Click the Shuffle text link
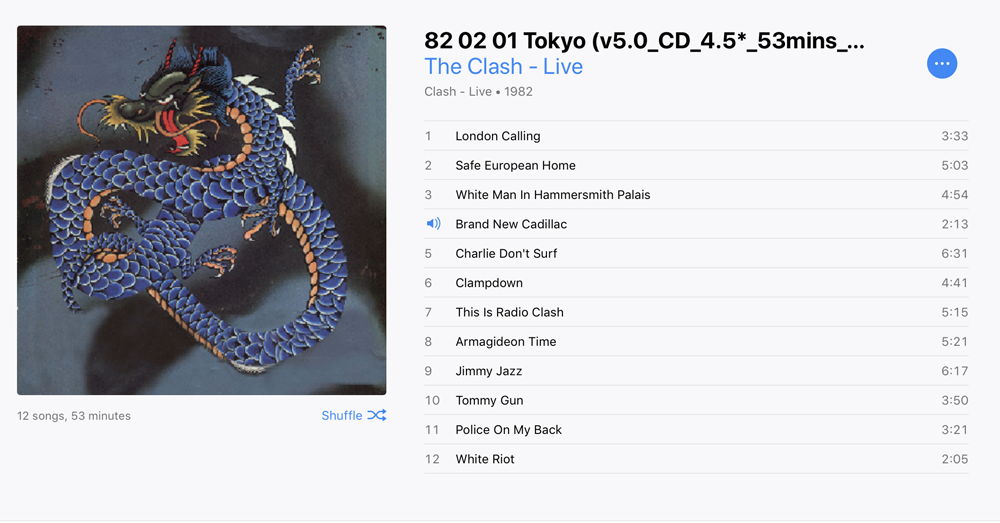Screen dimensions: 1000x523 pos(342,415)
